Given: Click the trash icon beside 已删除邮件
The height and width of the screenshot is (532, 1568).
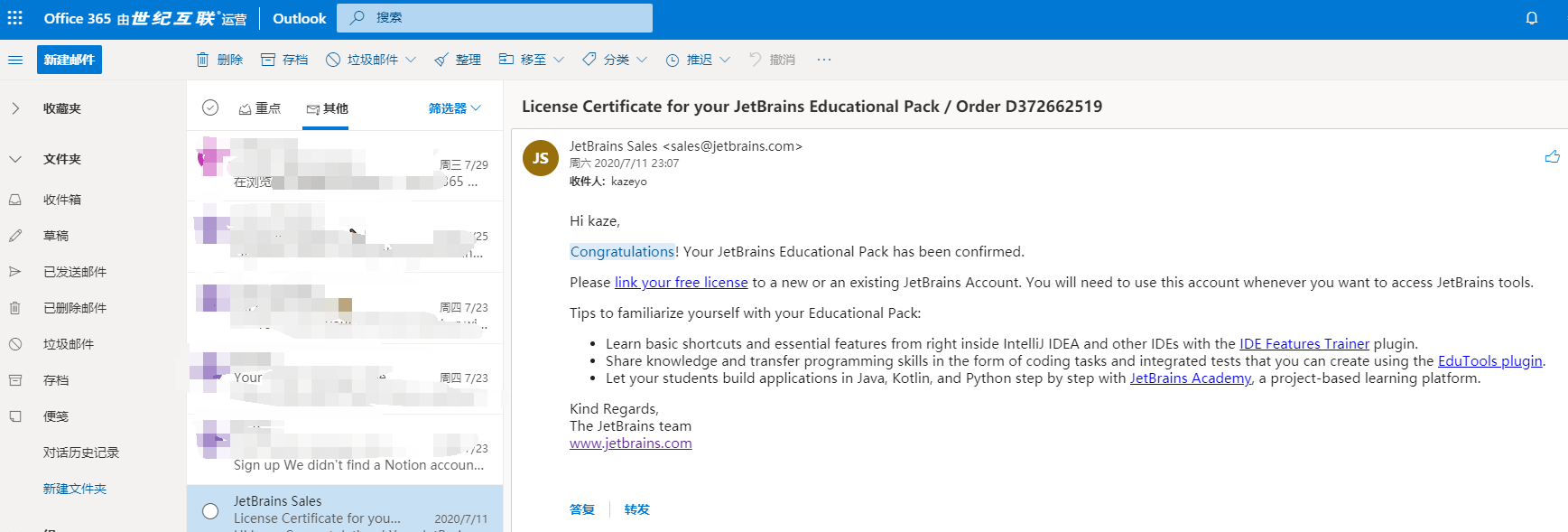Looking at the screenshot, I should tap(15, 308).
